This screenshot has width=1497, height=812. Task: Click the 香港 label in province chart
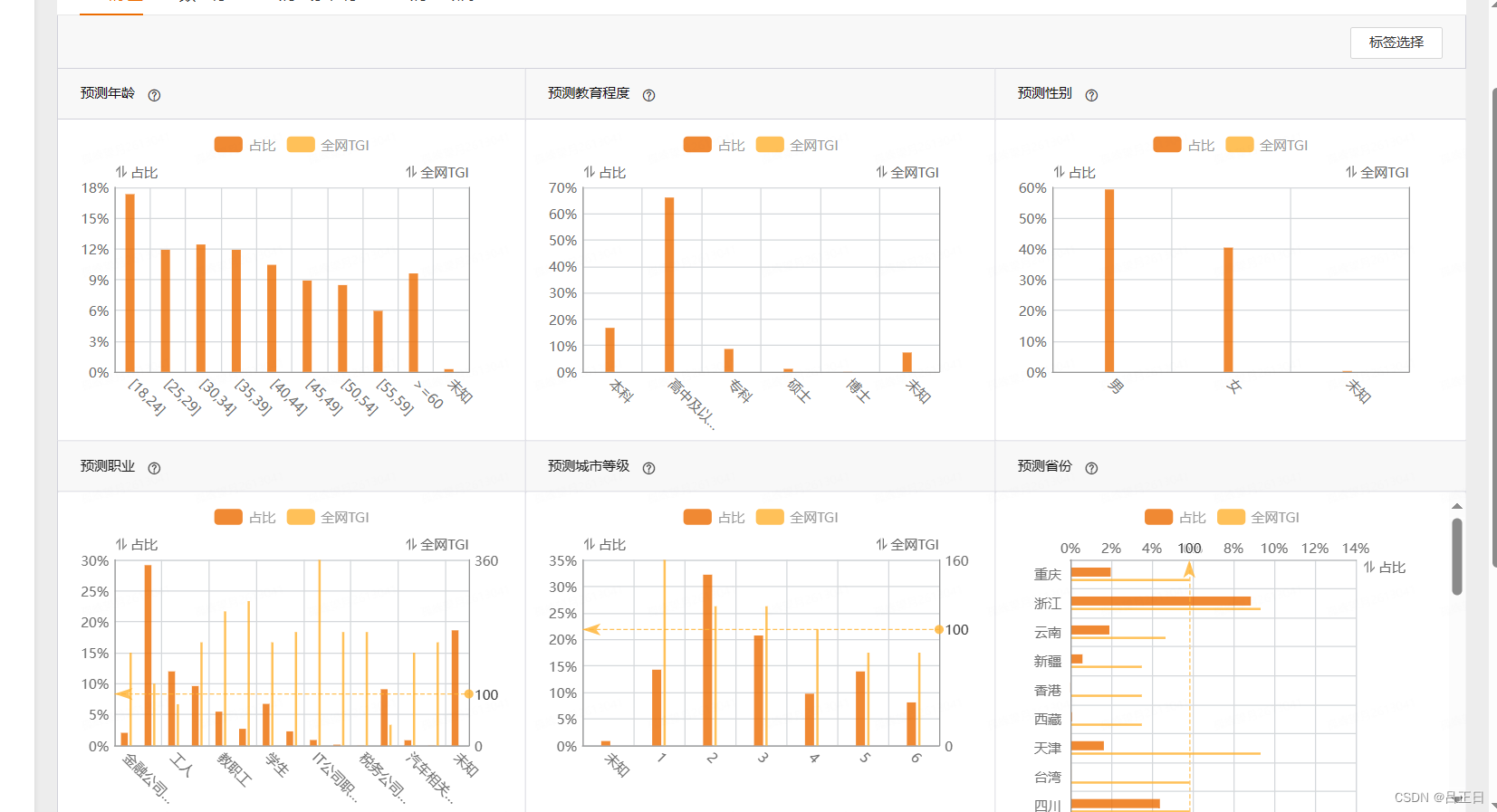tap(1048, 690)
